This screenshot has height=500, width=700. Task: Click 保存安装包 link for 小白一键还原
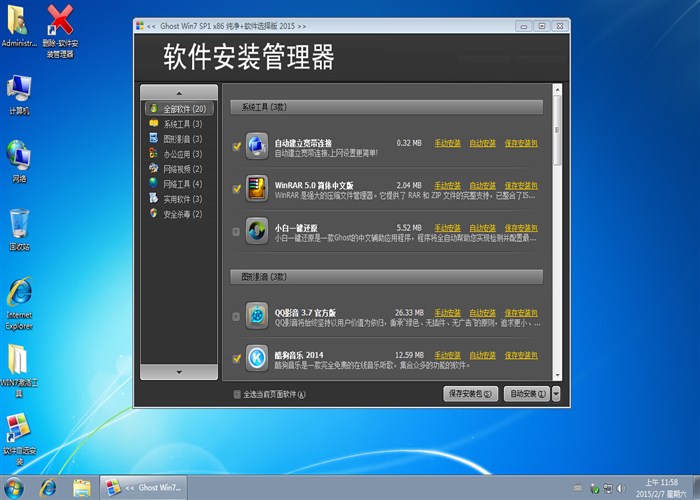coord(521,228)
